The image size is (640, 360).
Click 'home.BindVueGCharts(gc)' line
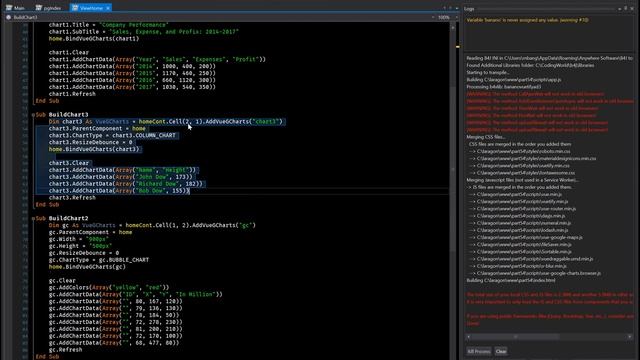coord(87,267)
